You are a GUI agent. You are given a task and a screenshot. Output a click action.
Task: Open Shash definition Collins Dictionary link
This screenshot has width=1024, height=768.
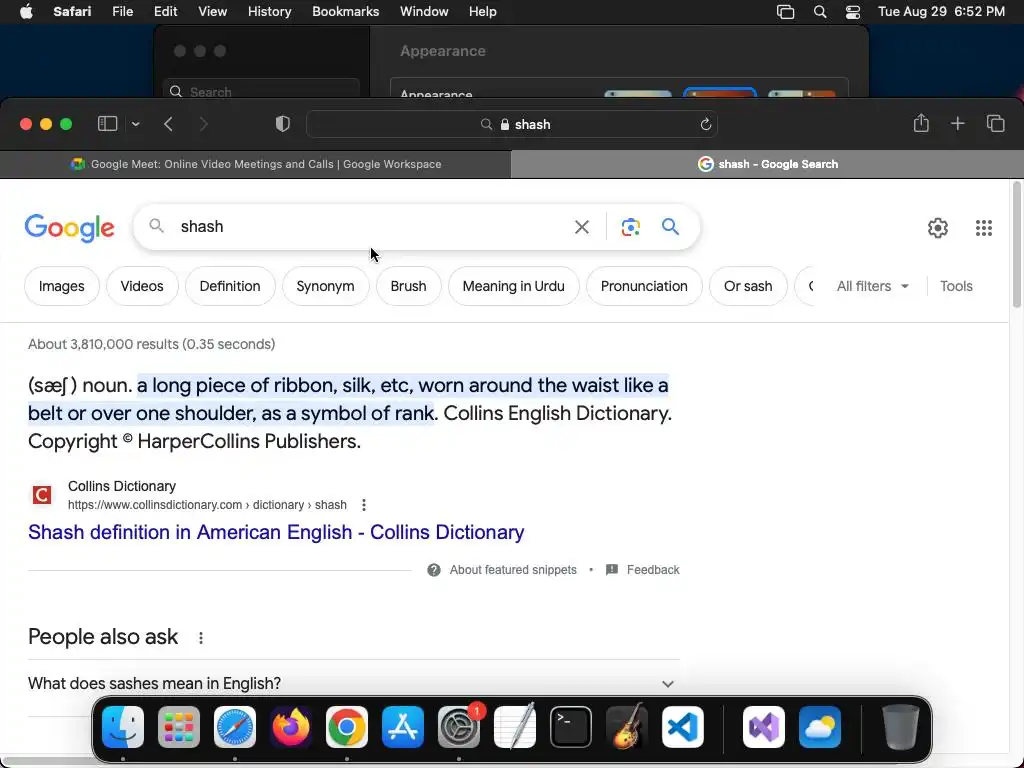coord(276,532)
